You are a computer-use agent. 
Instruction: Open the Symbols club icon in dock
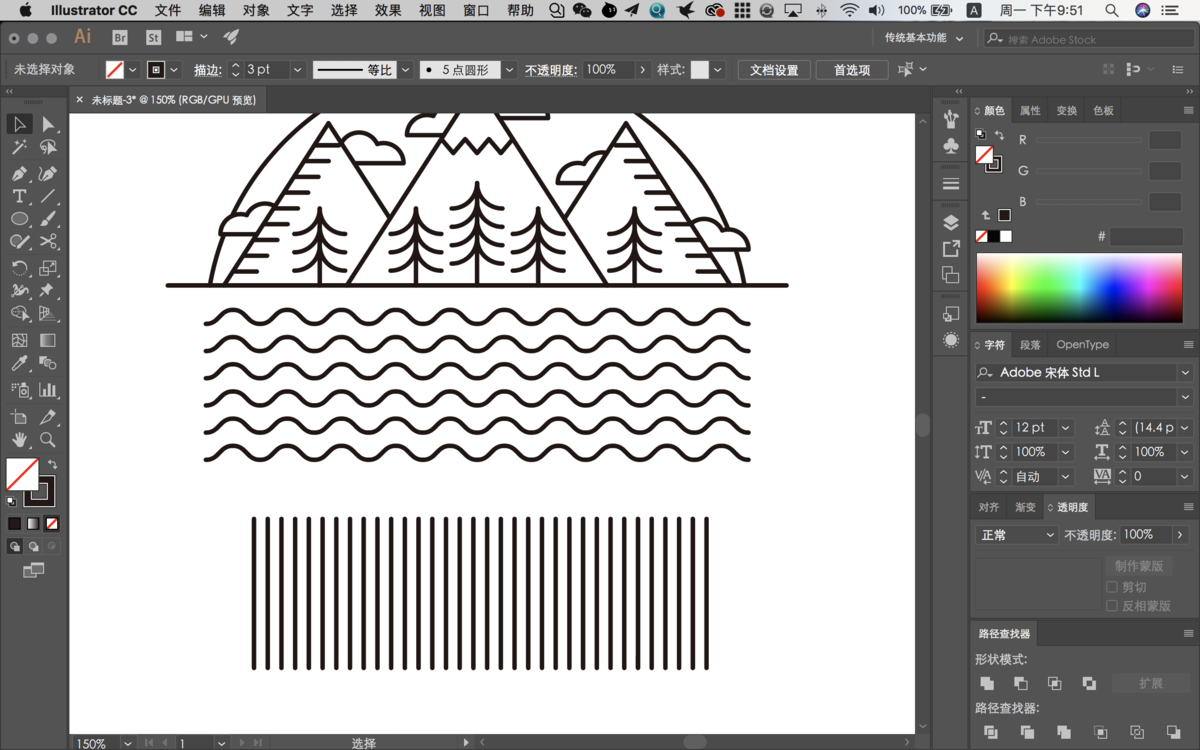pyautogui.click(x=951, y=146)
